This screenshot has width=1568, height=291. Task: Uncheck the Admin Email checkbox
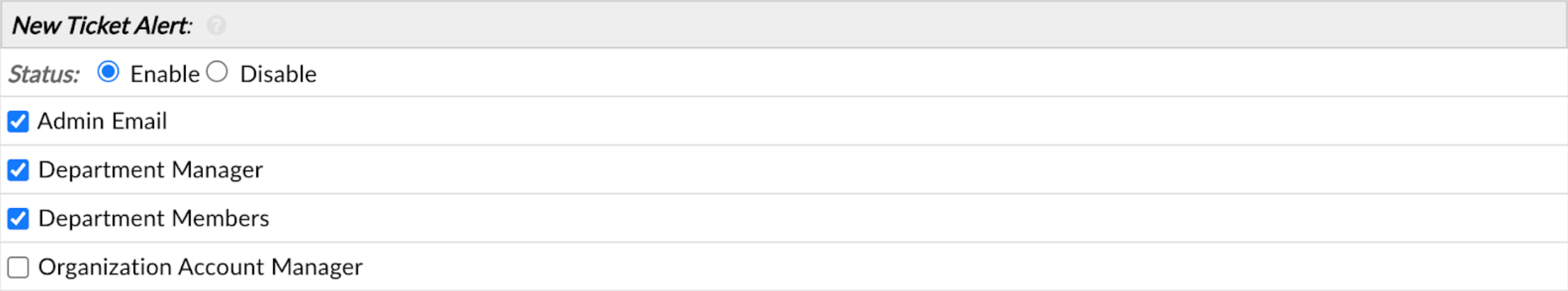[18, 122]
